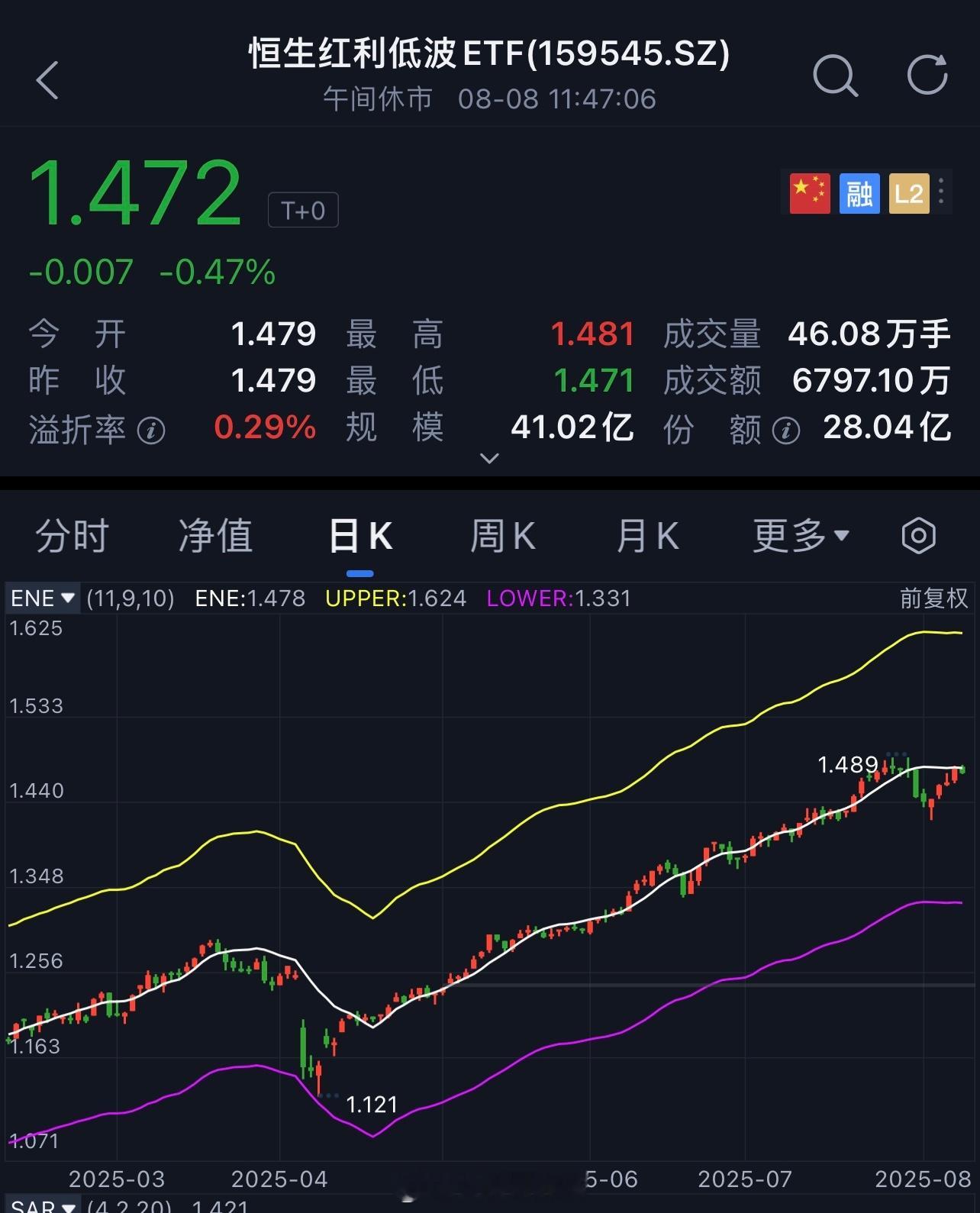Tap the ETF title 恒生红利低波ETF(159545.SZ)
Image resolution: width=980 pixels, height=1213 pixels.
[489, 53]
